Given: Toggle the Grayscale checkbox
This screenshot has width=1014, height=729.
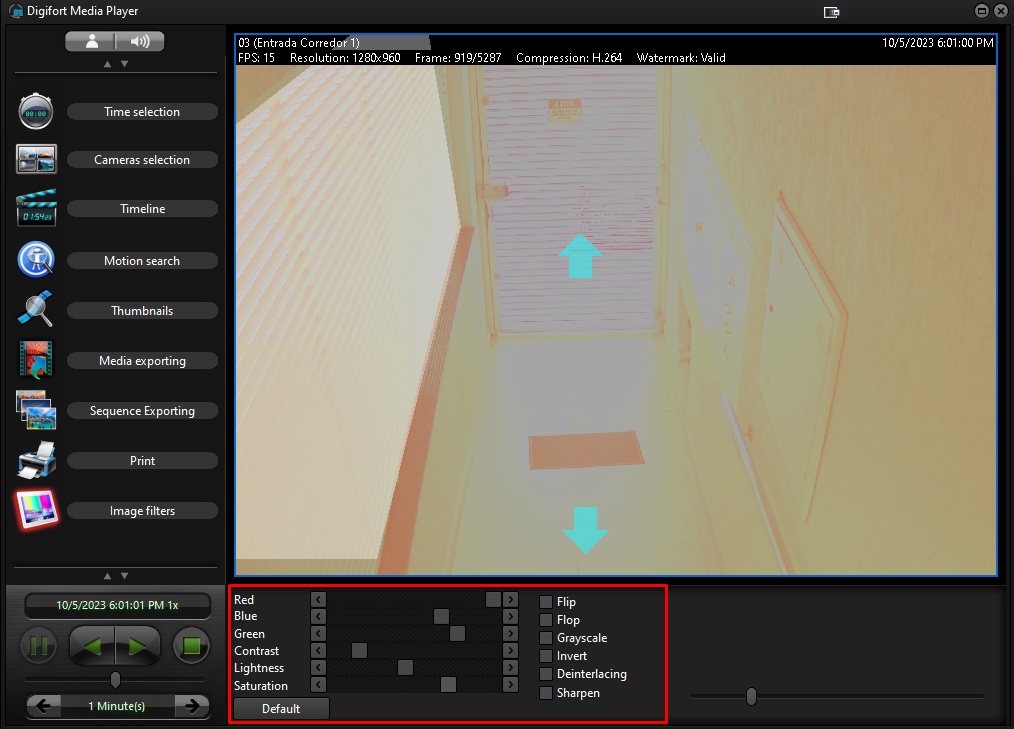Looking at the screenshot, I should (546, 638).
